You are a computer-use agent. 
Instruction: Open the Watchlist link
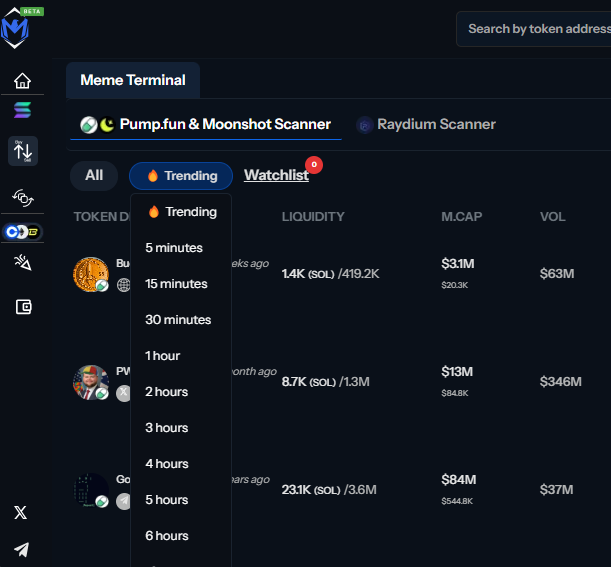tap(276, 175)
